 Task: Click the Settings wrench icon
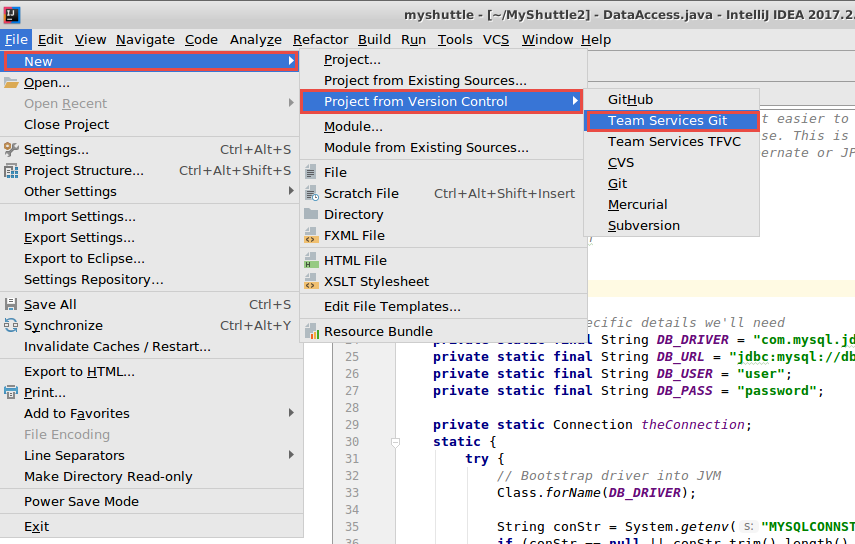click(11, 149)
